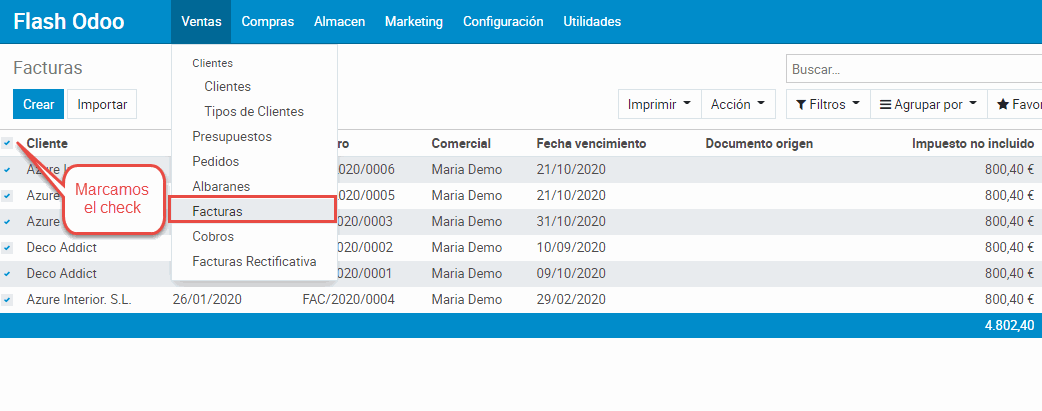Open the Configuración top menu
Image resolution: width=1042 pixels, height=411 pixels.
(x=503, y=21)
